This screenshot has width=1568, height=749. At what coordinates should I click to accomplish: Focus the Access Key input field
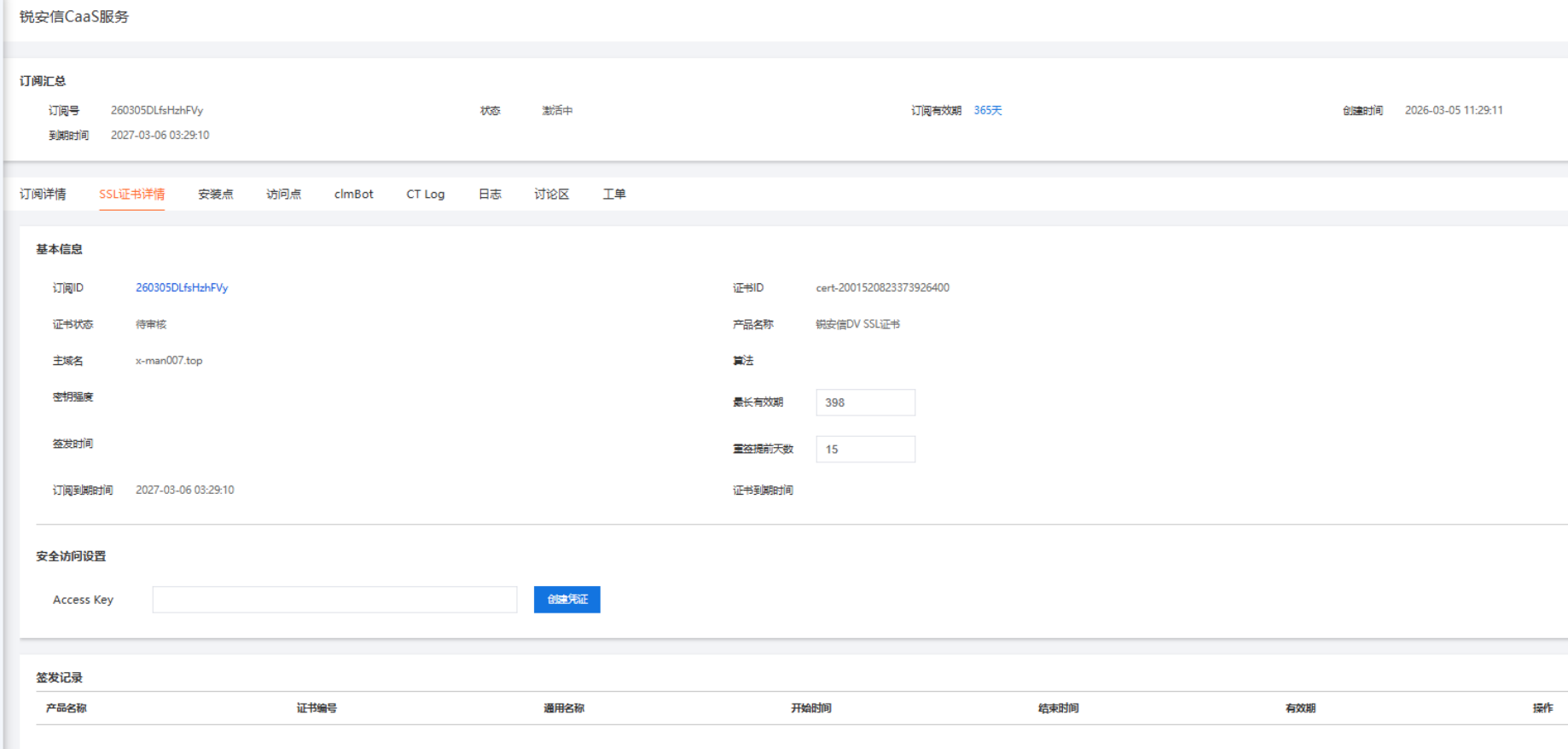click(334, 600)
